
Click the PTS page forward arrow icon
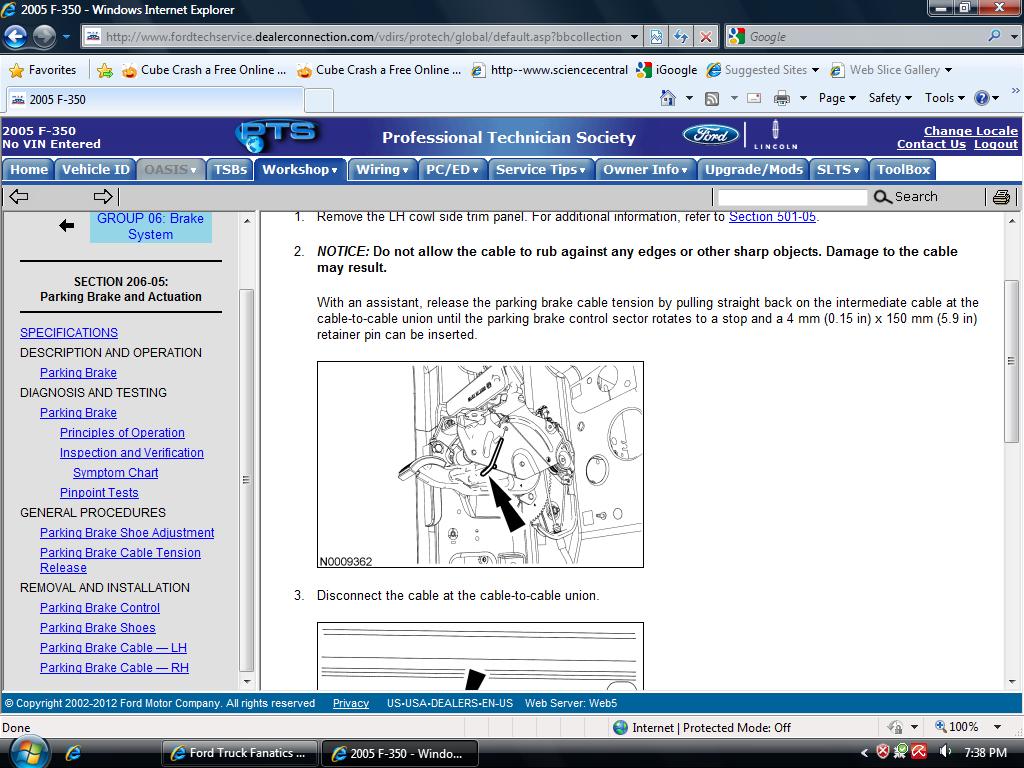pos(103,196)
